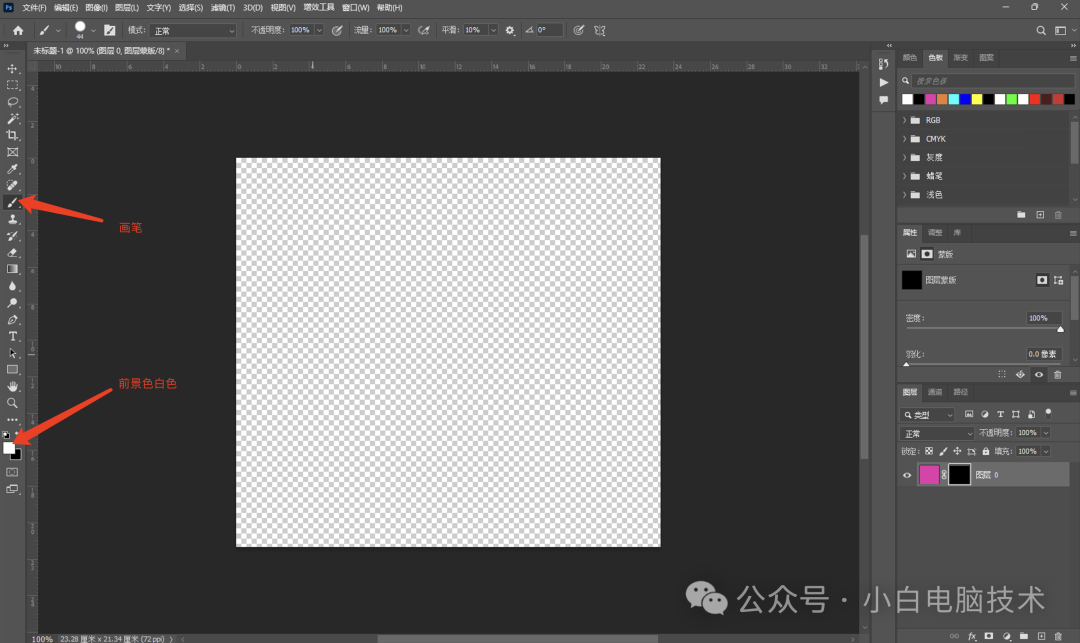Pick the yellow swatch in recent colors
This screenshot has height=643, width=1080.
977,99
